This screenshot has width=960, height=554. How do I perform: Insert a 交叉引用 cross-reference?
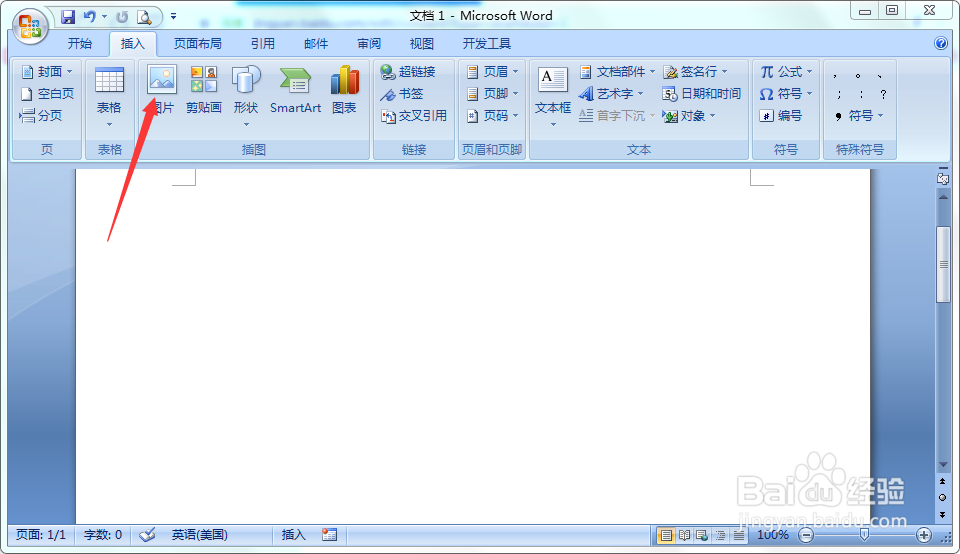pos(414,116)
